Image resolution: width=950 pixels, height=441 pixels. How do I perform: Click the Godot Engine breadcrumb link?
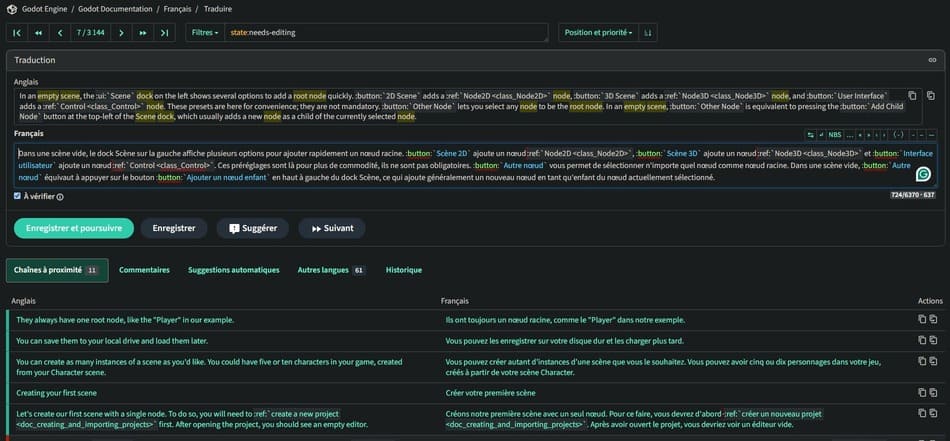tap(45, 9)
